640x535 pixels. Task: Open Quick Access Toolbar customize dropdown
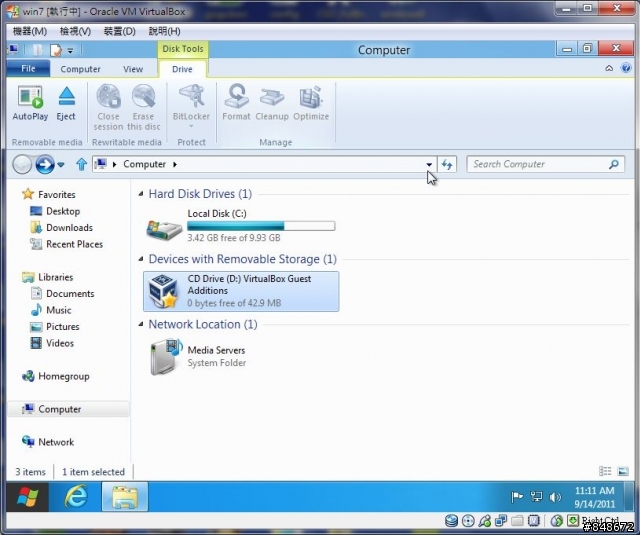(70, 51)
